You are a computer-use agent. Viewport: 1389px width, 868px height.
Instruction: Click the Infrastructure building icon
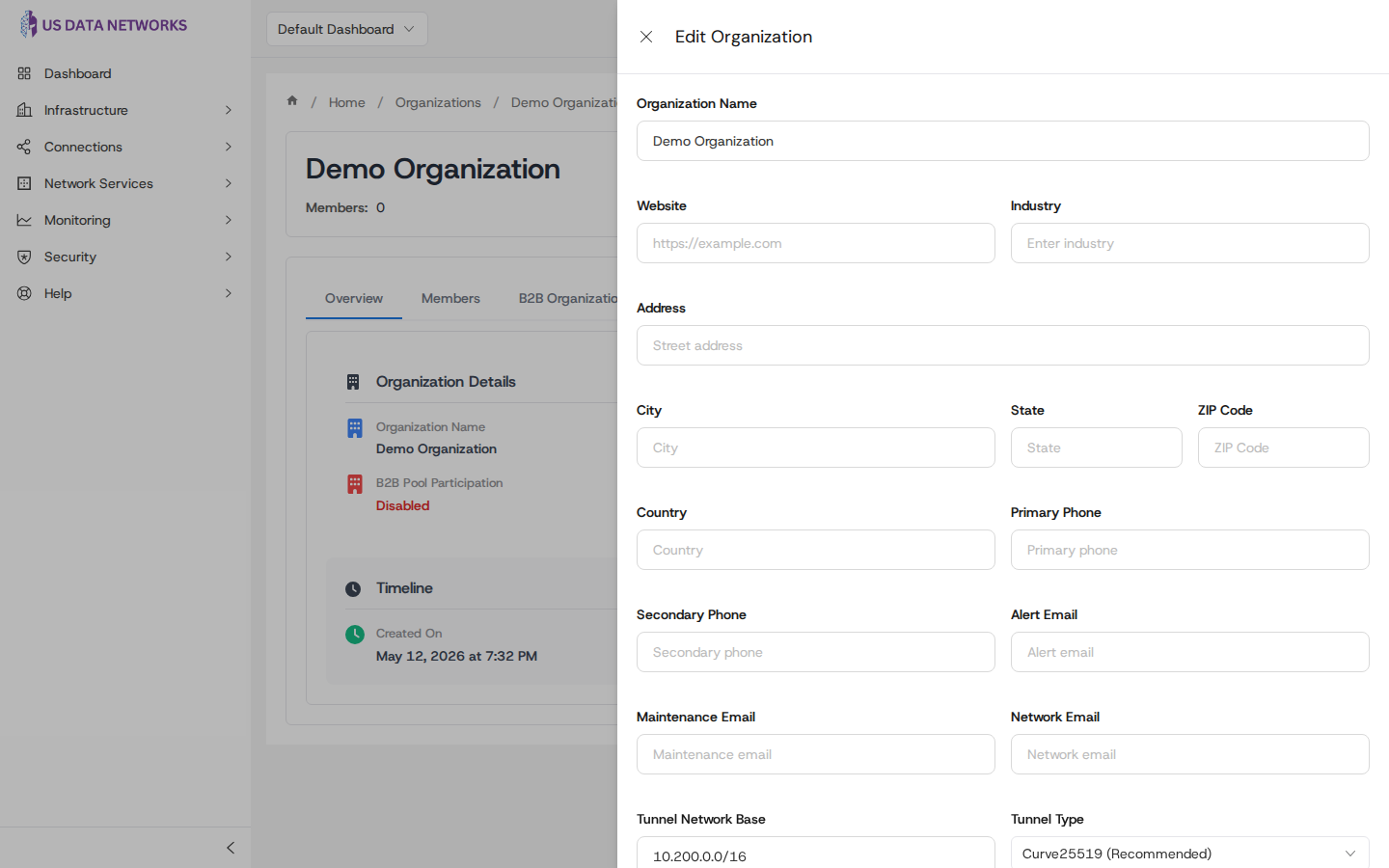point(24,110)
